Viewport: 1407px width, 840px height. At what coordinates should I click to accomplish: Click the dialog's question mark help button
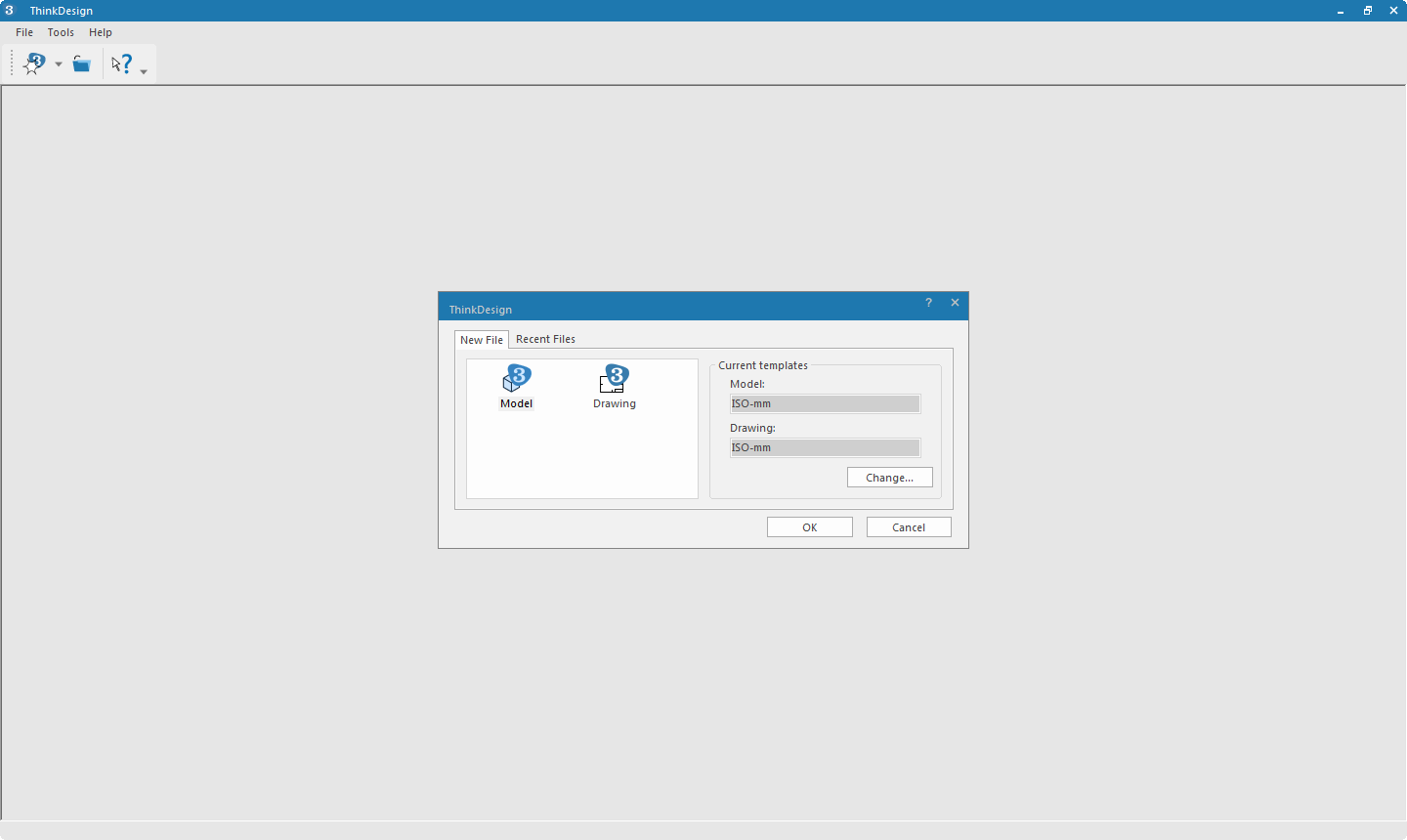click(x=928, y=303)
